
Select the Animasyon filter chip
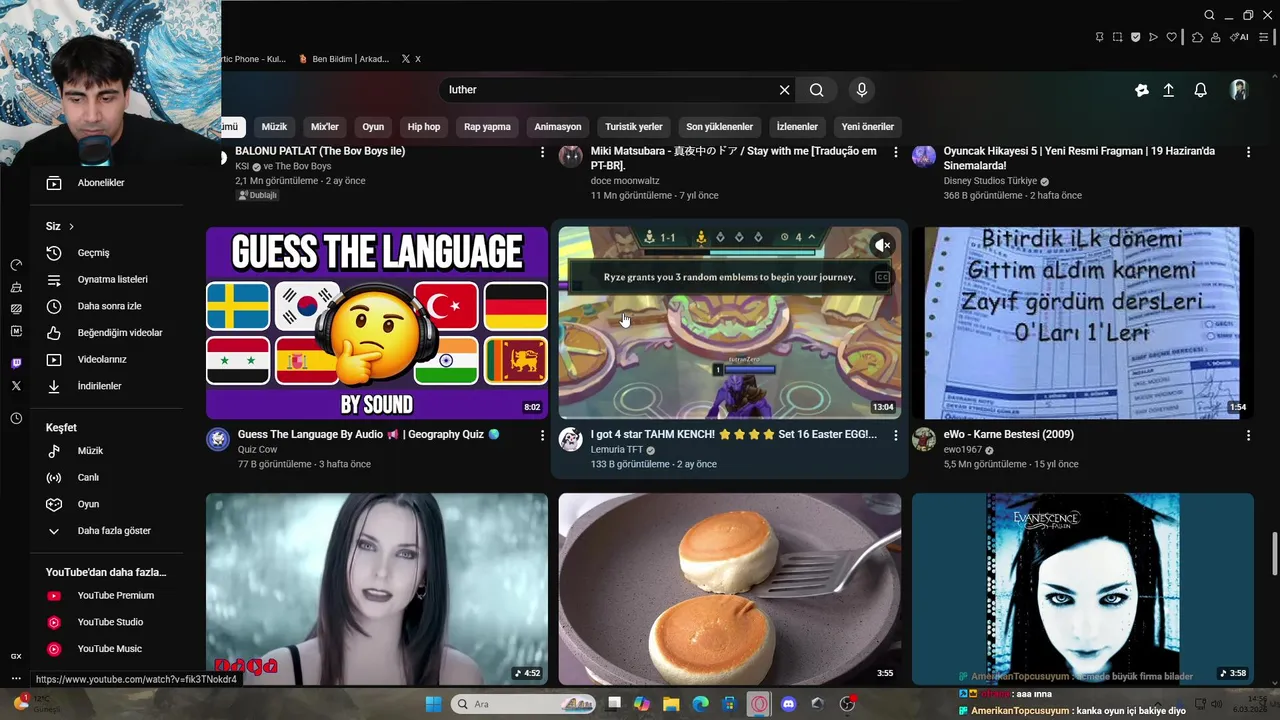click(558, 127)
